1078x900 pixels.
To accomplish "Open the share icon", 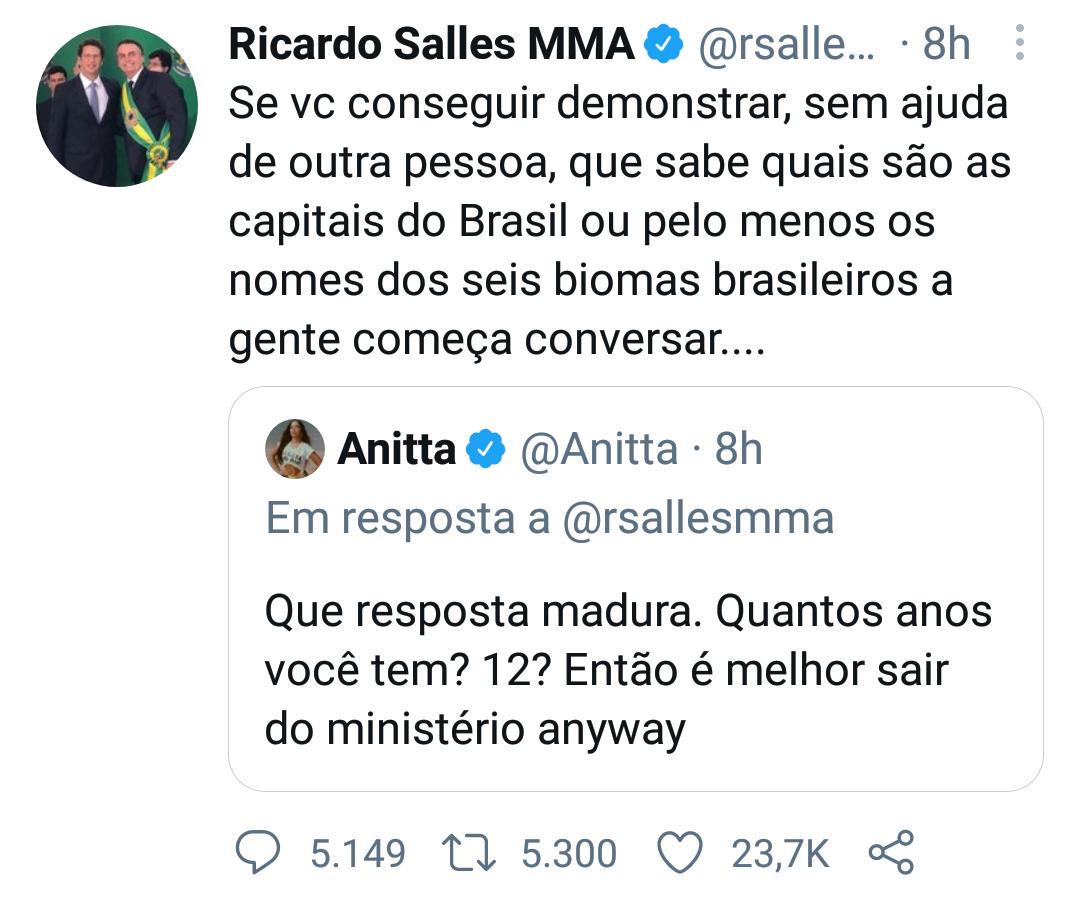I will tap(892, 853).
